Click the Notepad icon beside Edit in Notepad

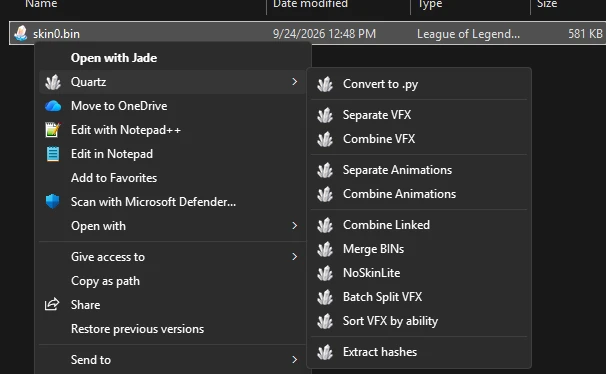[53, 154]
